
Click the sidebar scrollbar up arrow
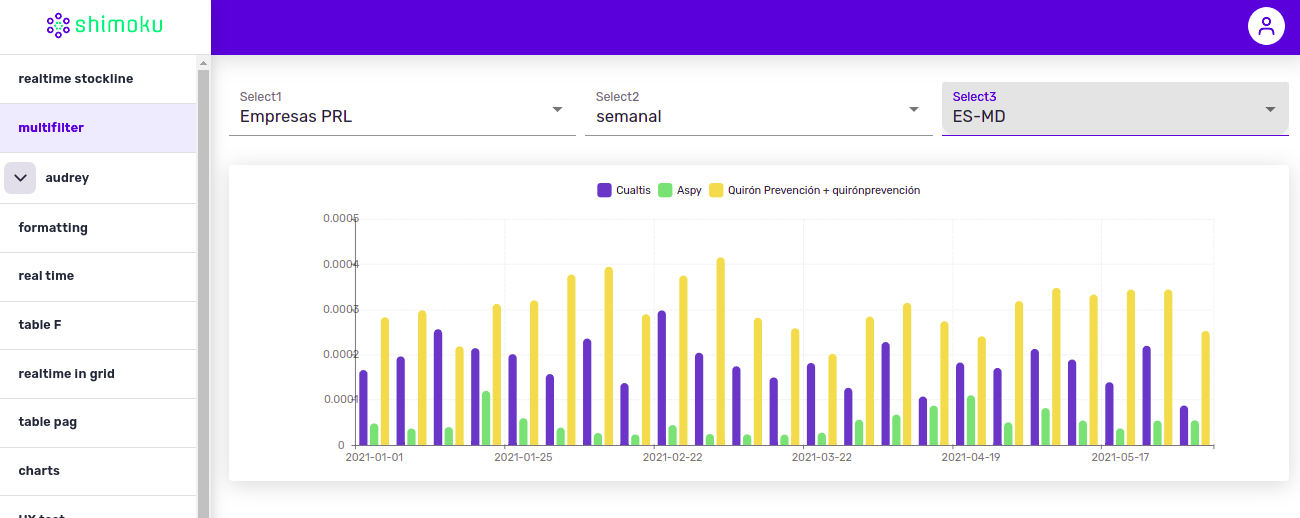coord(203,62)
